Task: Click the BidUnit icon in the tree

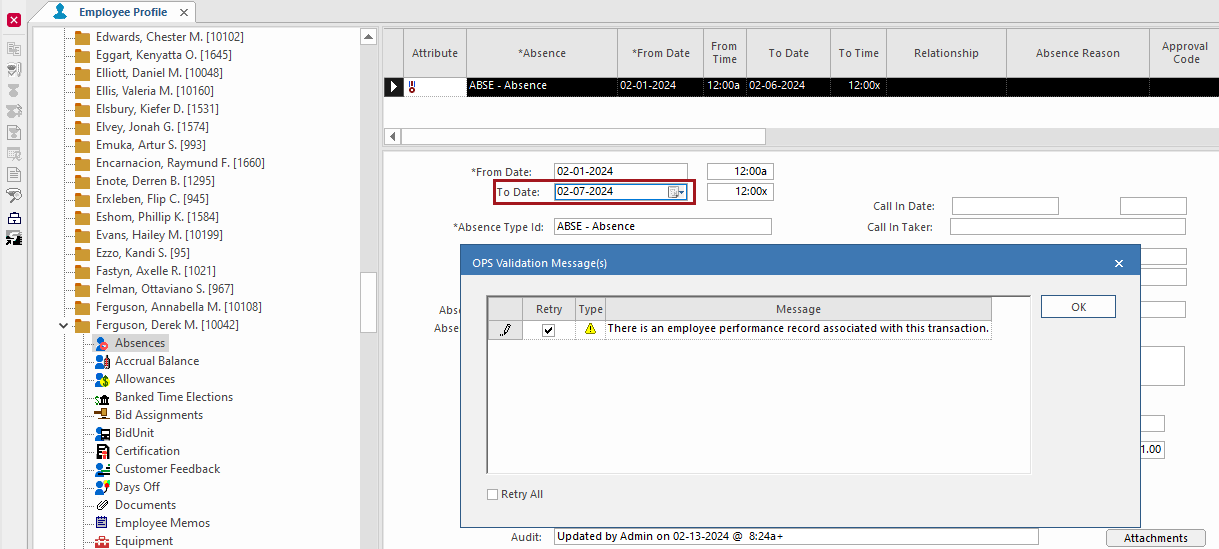Action: tap(102, 433)
